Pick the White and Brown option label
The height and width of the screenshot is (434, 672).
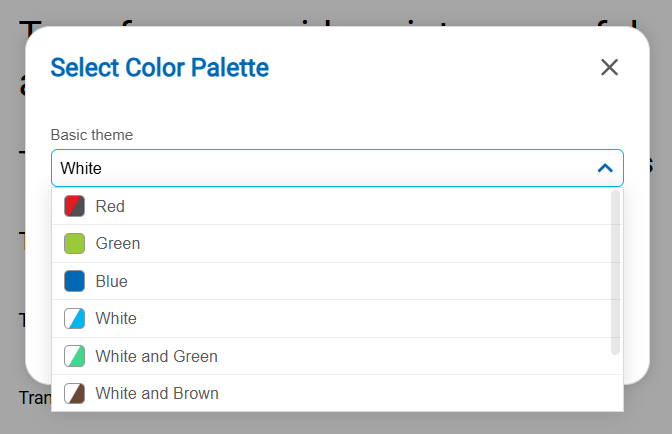(x=157, y=393)
